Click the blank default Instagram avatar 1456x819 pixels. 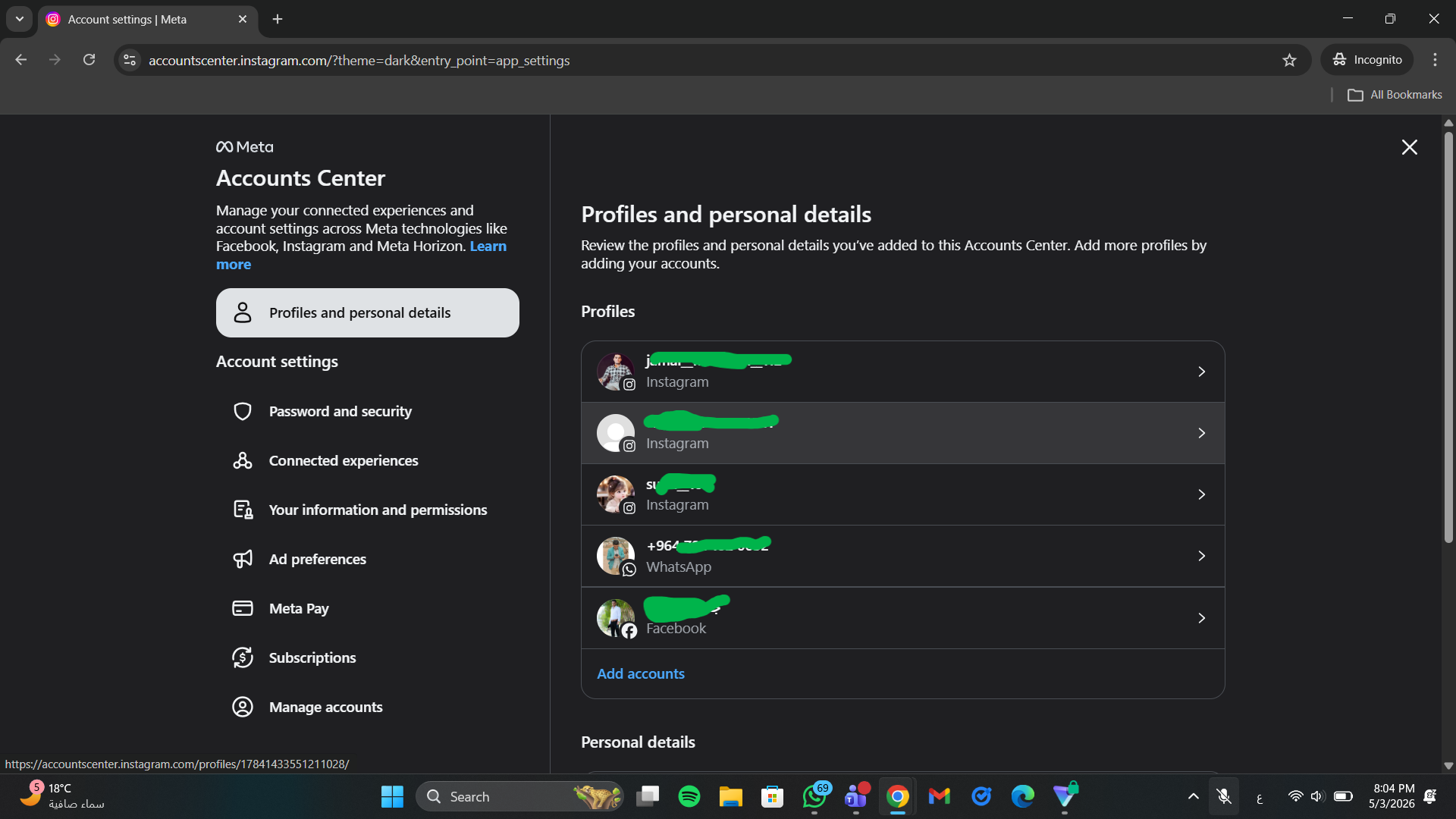(616, 433)
